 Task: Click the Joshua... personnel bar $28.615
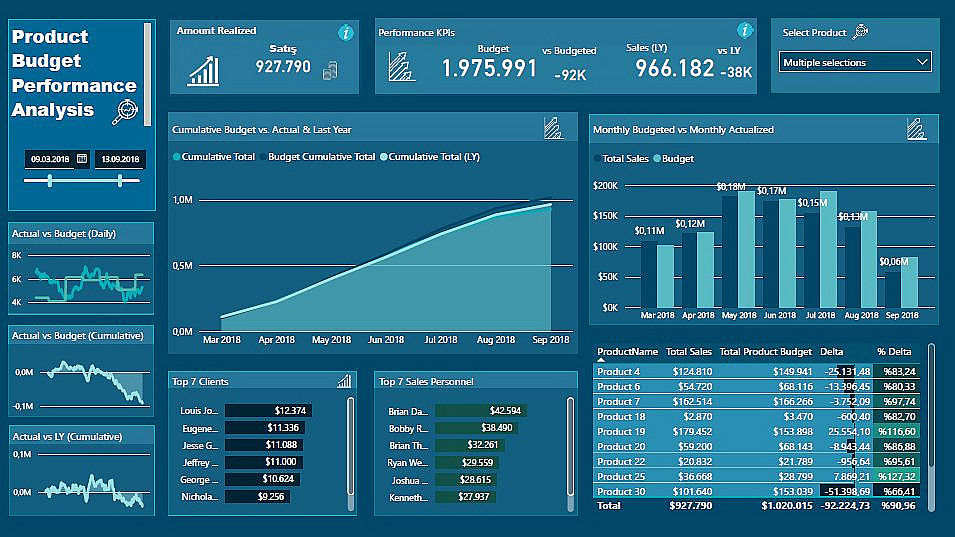(466, 480)
